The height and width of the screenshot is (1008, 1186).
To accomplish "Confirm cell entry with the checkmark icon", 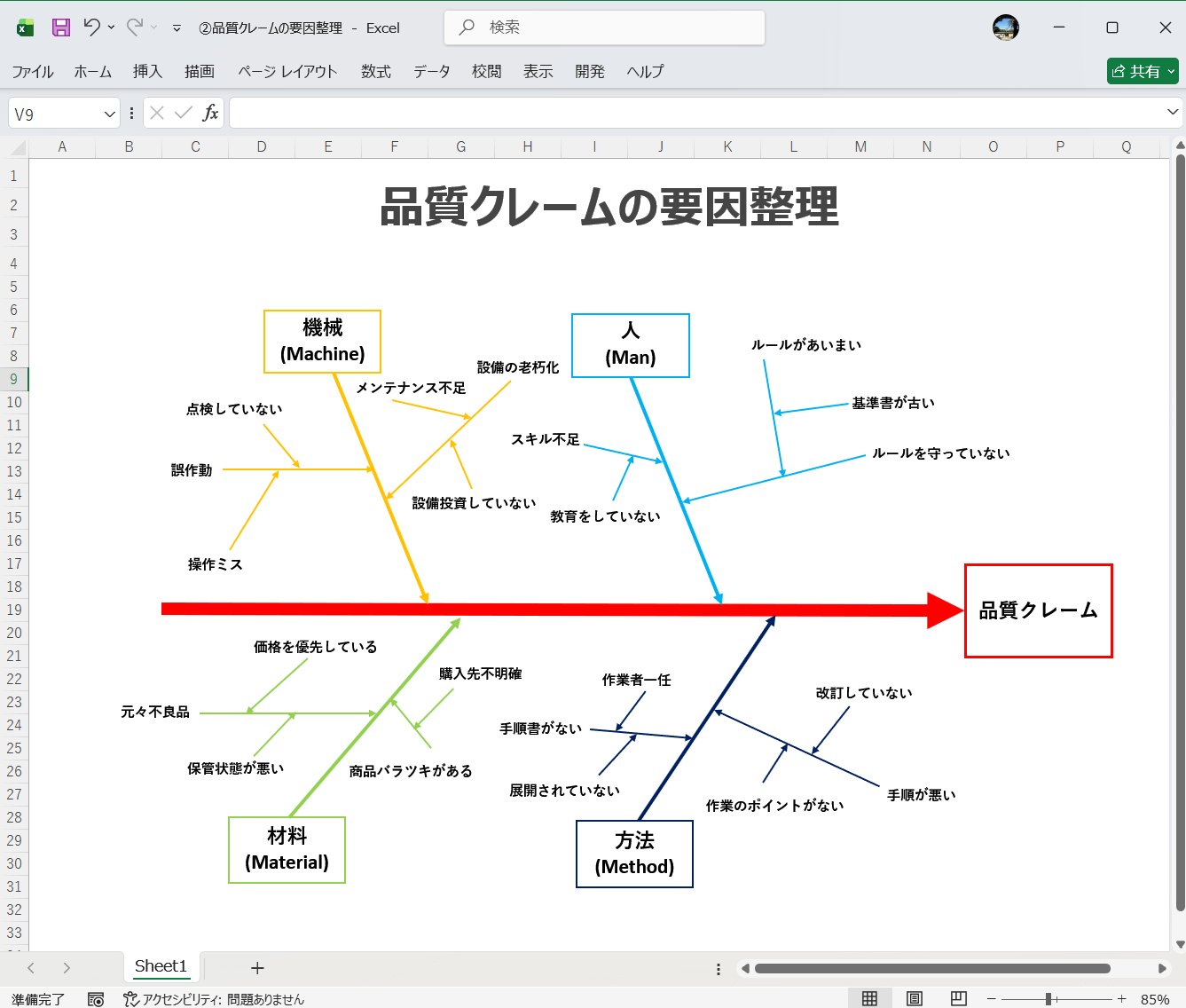I will [183, 113].
